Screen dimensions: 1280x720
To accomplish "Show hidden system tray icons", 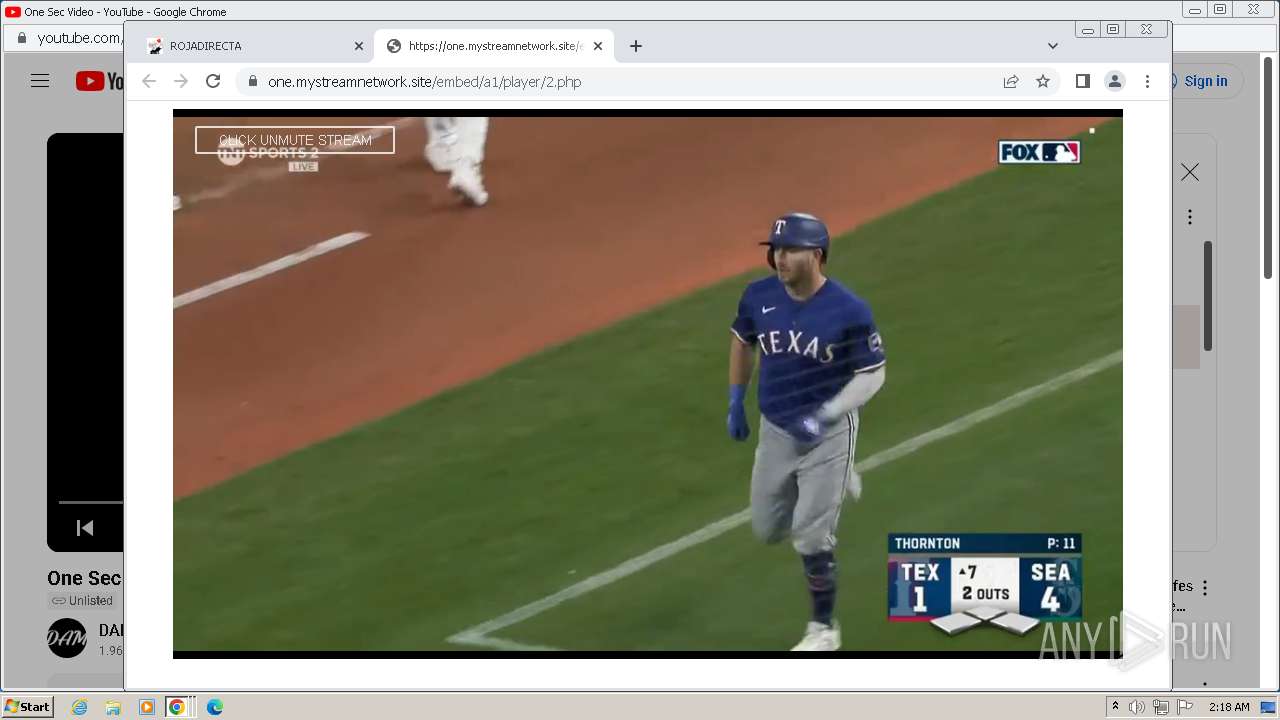I will click(1115, 707).
